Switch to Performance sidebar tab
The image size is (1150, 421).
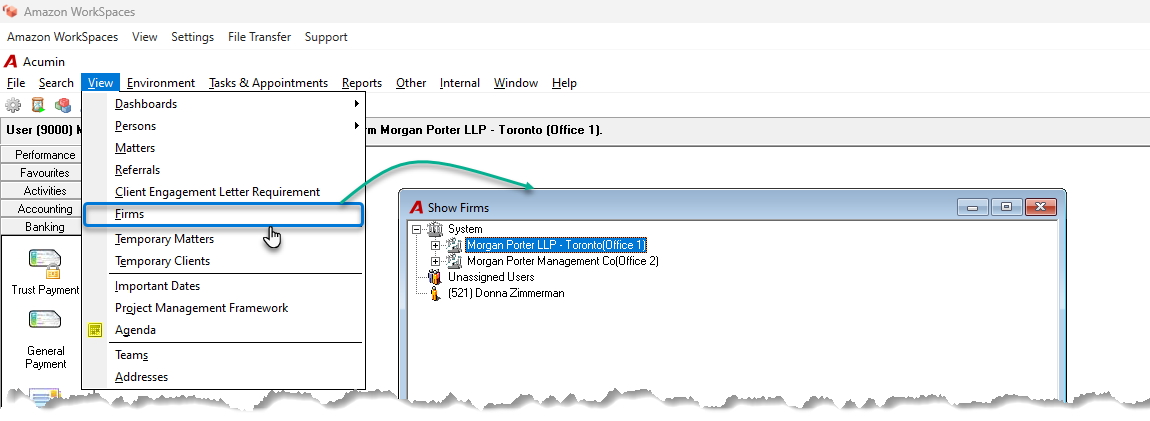click(42, 155)
